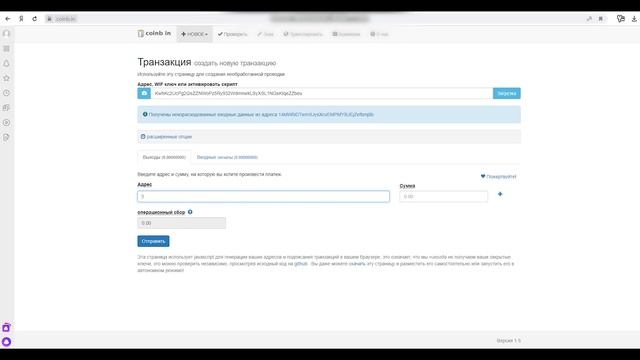Click the blue Загрузка button
Image resolution: width=640 pixels, height=360 pixels.
[x=507, y=93]
